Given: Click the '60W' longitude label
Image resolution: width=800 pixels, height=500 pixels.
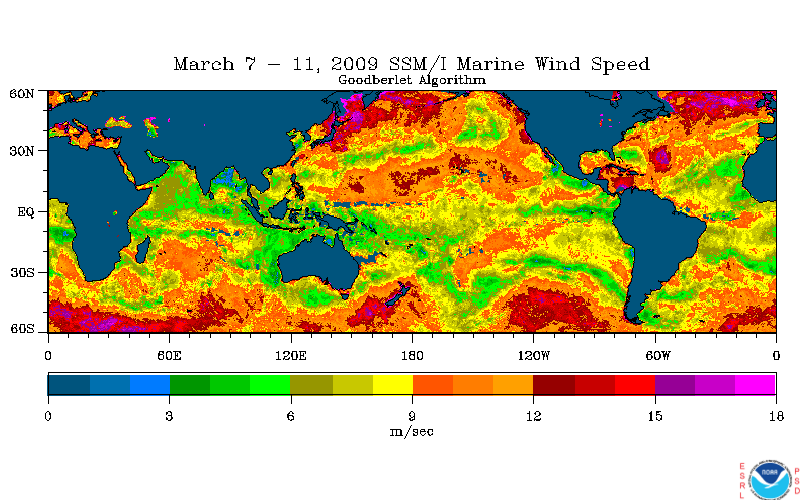Looking at the screenshot, I should [658, 356].
